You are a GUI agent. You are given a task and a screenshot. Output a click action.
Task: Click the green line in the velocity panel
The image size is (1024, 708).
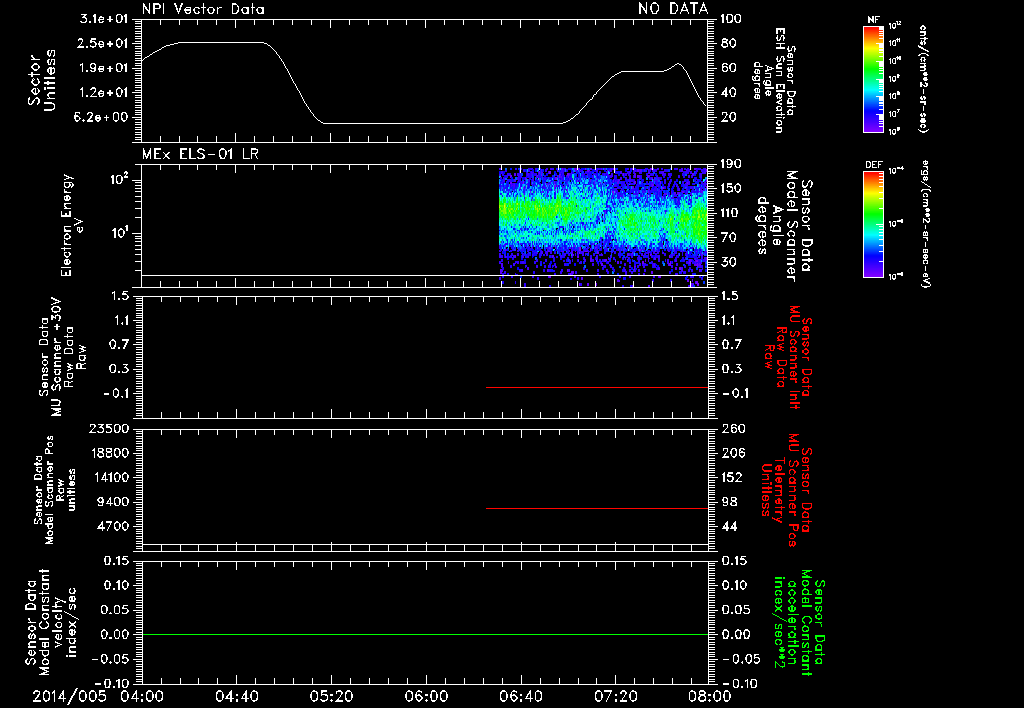424,634
